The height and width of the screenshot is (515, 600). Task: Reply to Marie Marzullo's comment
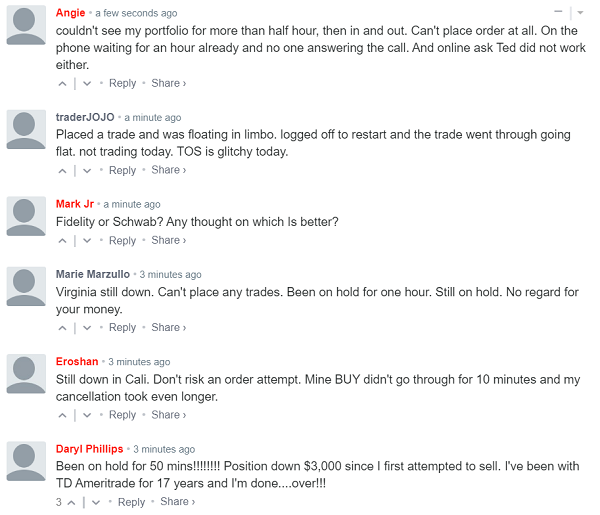coord(122,328)
